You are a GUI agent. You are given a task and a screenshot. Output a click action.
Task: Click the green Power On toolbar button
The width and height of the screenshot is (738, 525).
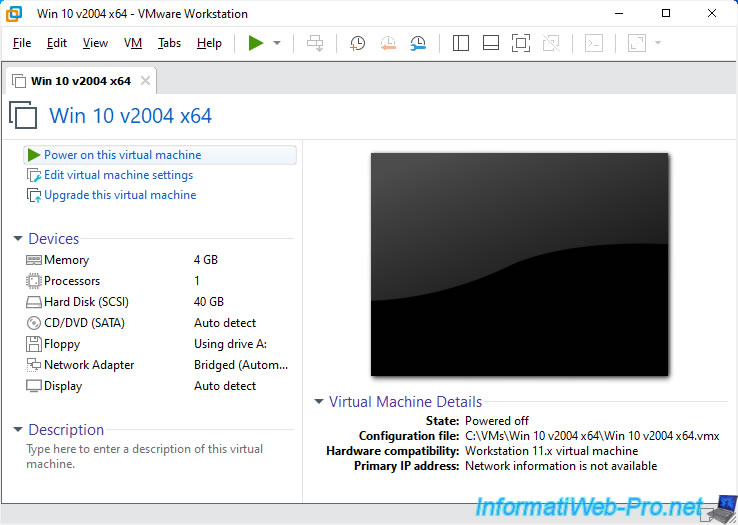(256, 43)
